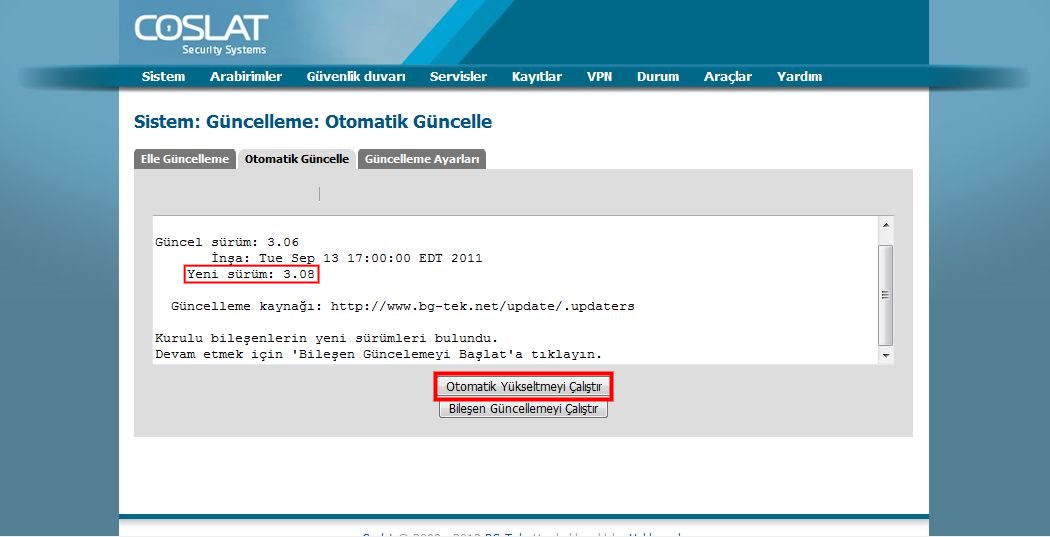Open the VPN menu
1050x537 pixels.
tap(599, 77)
